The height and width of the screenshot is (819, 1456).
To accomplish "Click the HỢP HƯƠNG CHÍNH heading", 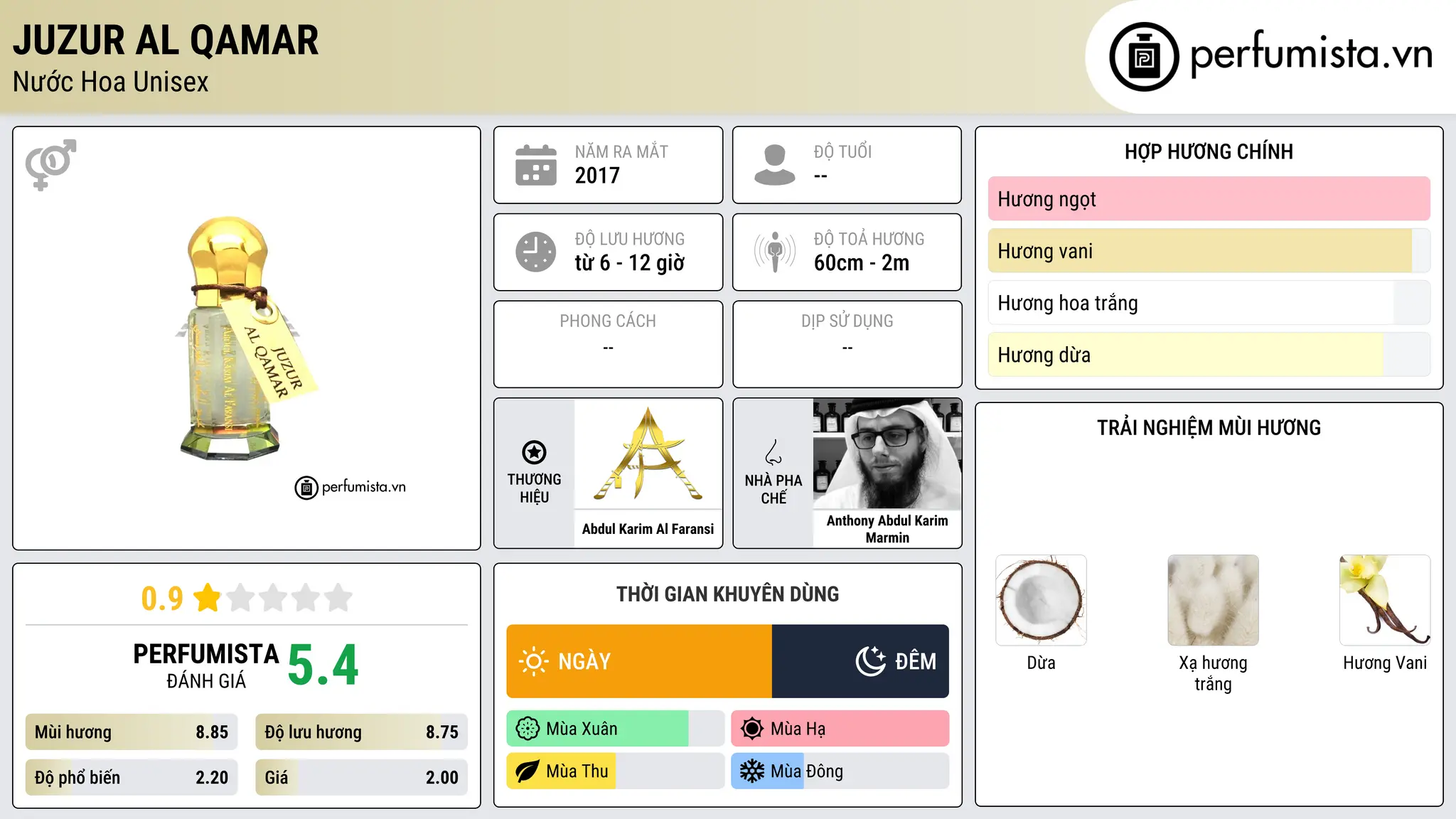I will (1209, 151).
